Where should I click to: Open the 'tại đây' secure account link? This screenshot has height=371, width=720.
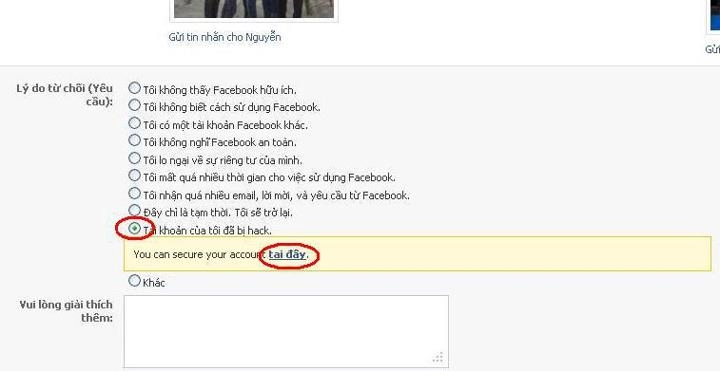pyautogui.click(x=287, y=254)
